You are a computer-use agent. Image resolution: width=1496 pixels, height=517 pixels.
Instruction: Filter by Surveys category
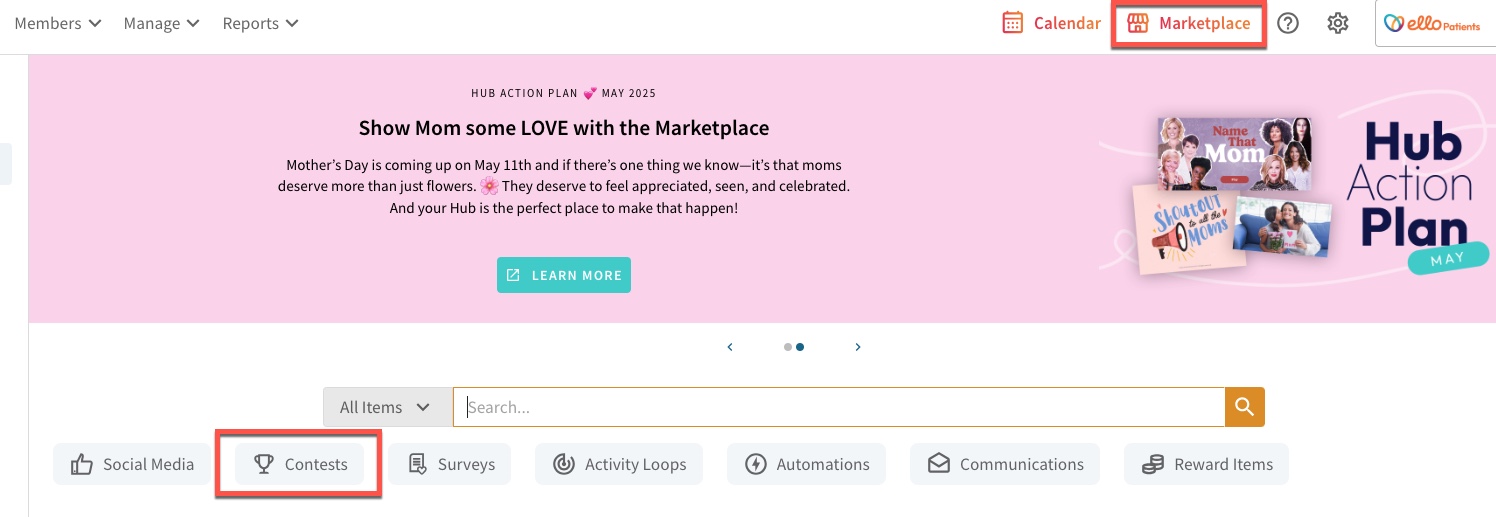(x=450, y=464)
